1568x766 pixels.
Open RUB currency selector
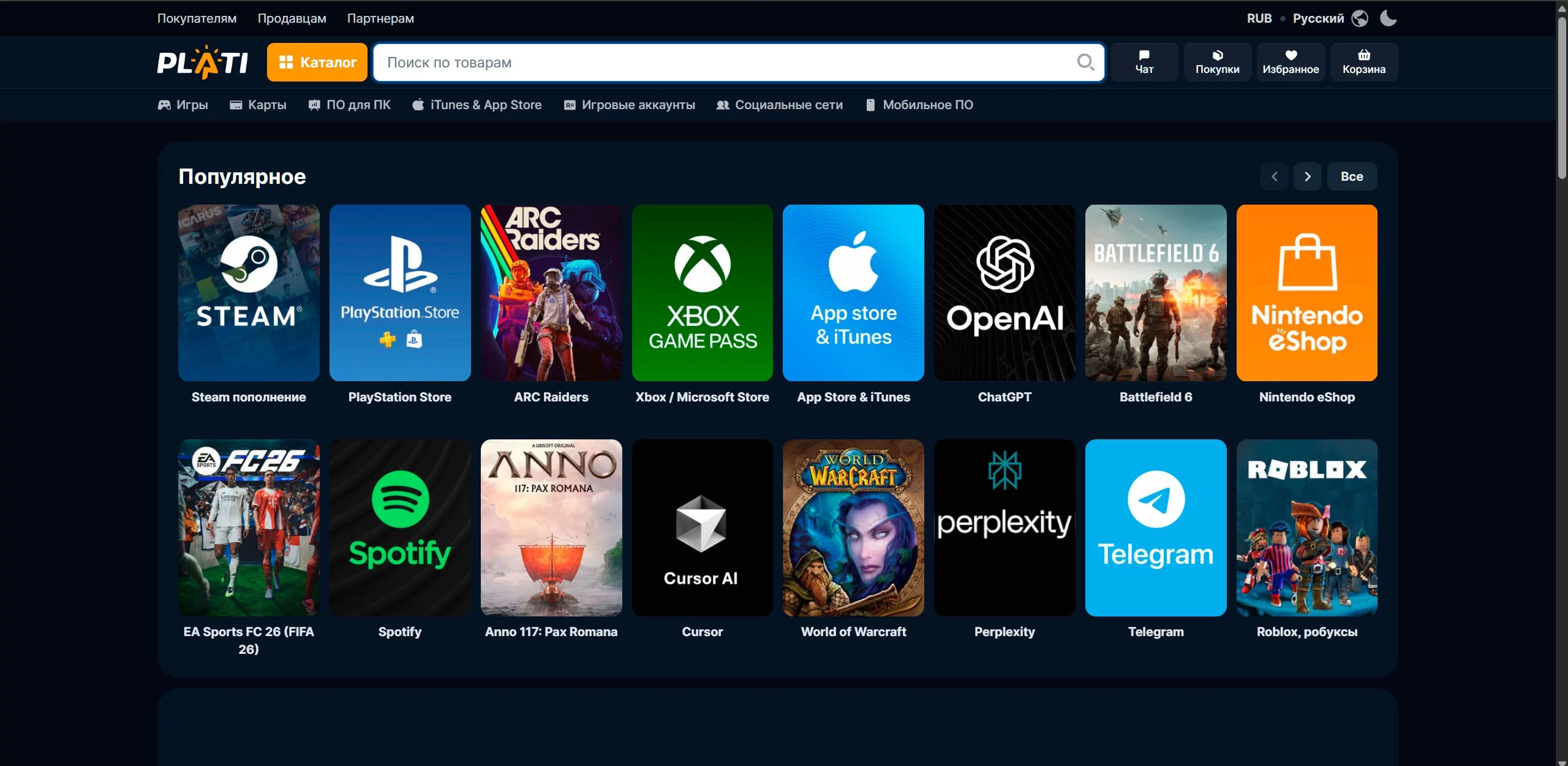(1259, 18)
